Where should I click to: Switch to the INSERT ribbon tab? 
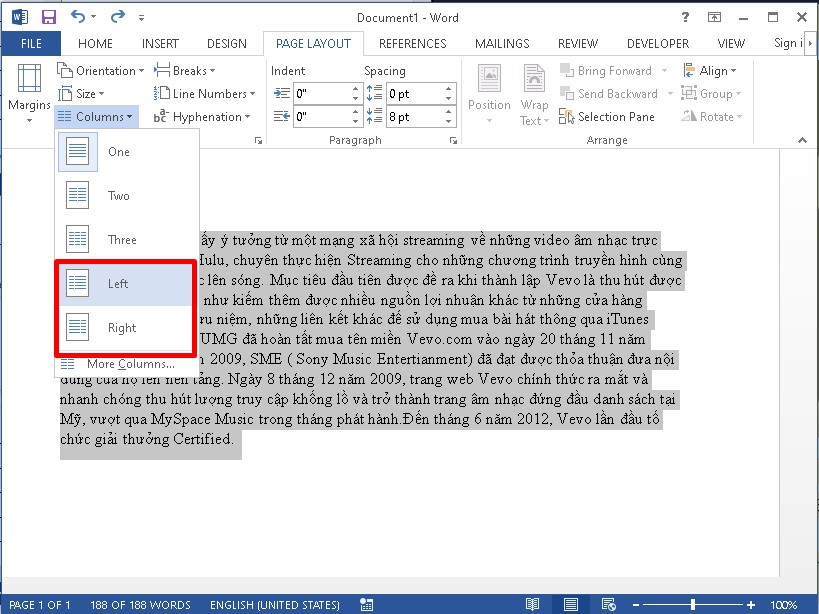coord(160,44)
